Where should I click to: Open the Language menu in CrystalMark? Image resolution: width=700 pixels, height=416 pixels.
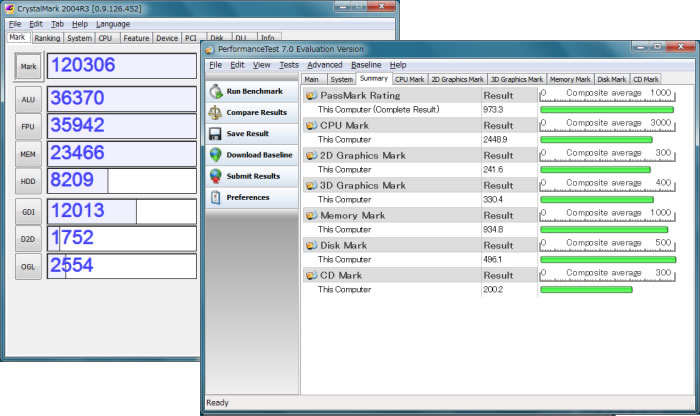[113, 24]
